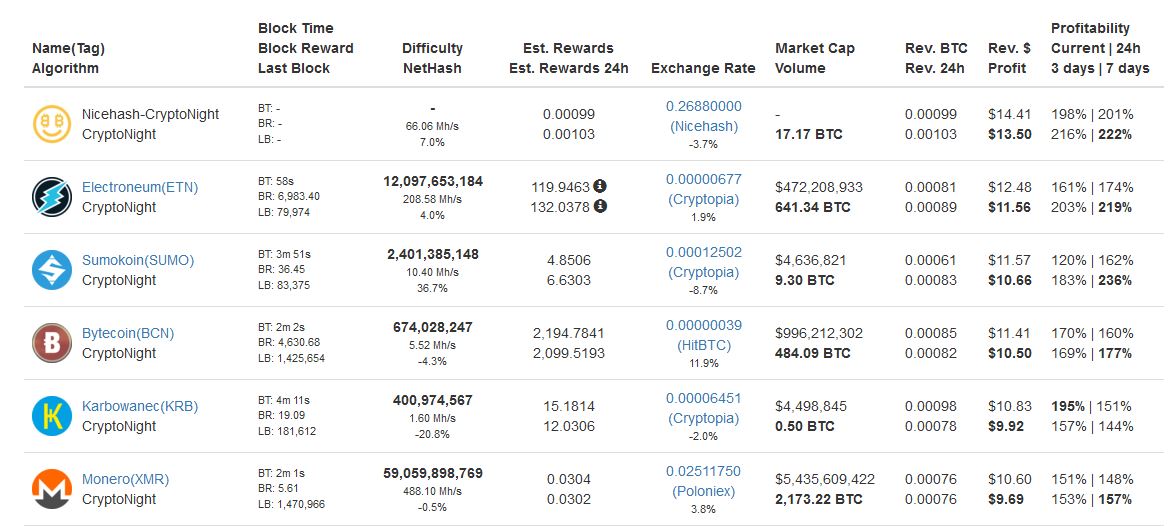
Task: Click the Electroneum exchange rate 0.00000677
Action: pyautogui.click(x=704, y=179)
